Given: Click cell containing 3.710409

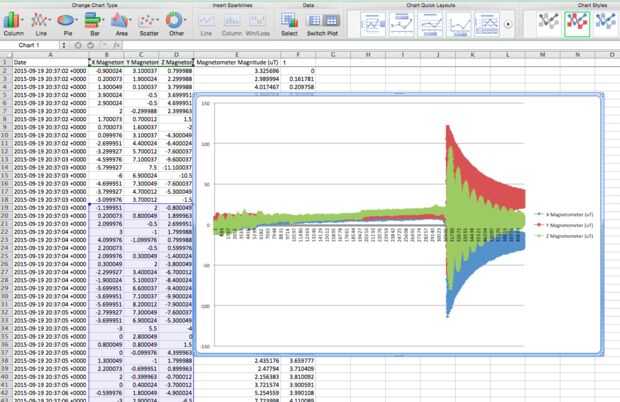Looking at the screenshot, I should pos(298,368).
